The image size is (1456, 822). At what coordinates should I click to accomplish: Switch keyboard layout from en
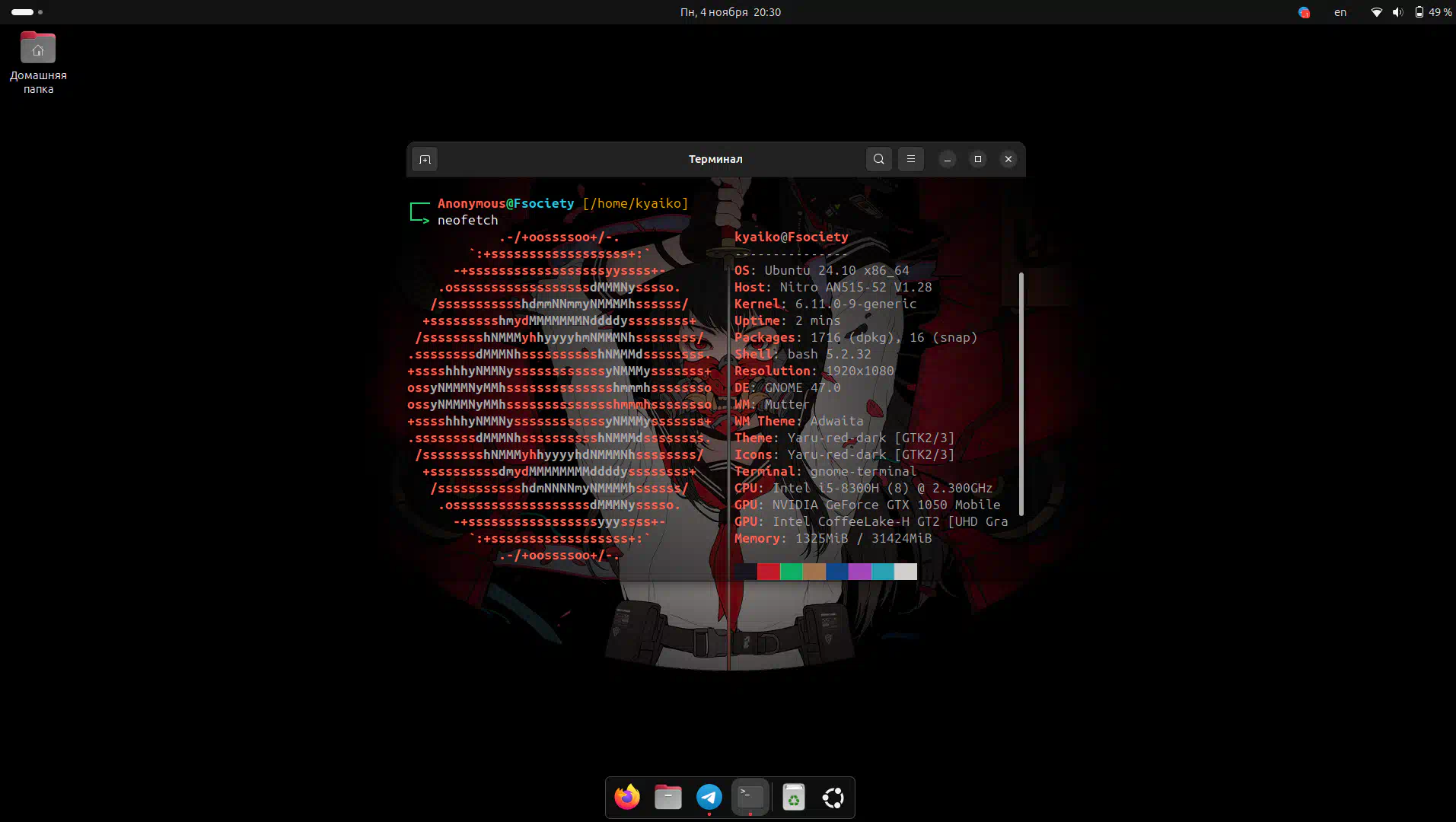pyautogui.click(x=1340, y=12)
